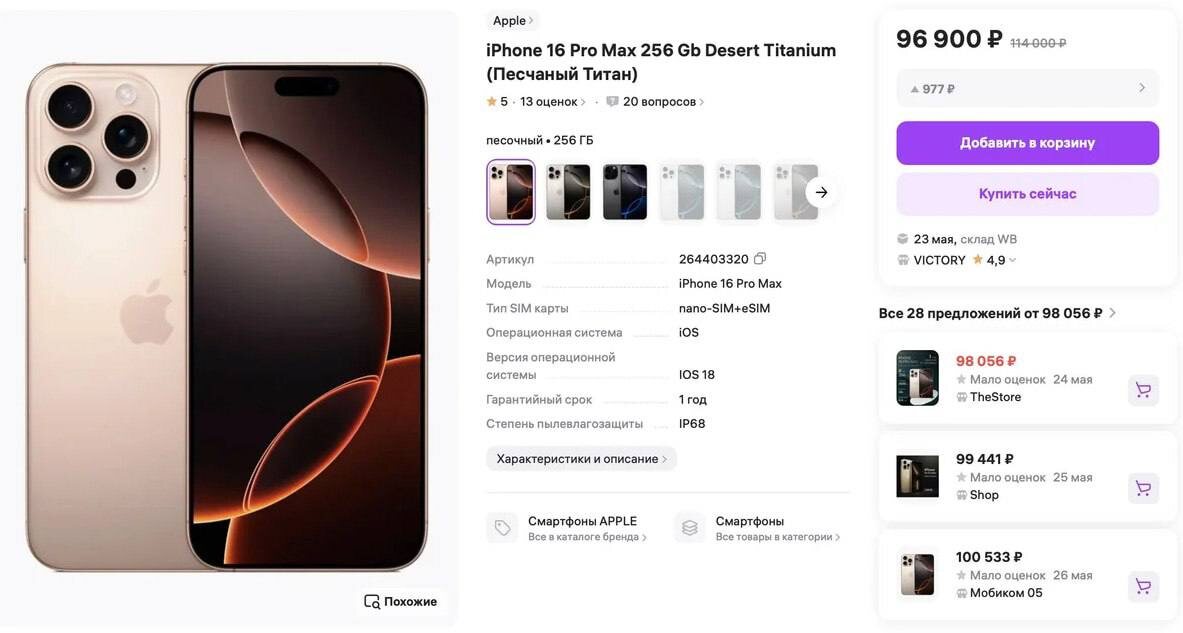The image size is (1183, 633).
Task: Select the natural titanium color variant
Action: (x=568, y=192)
